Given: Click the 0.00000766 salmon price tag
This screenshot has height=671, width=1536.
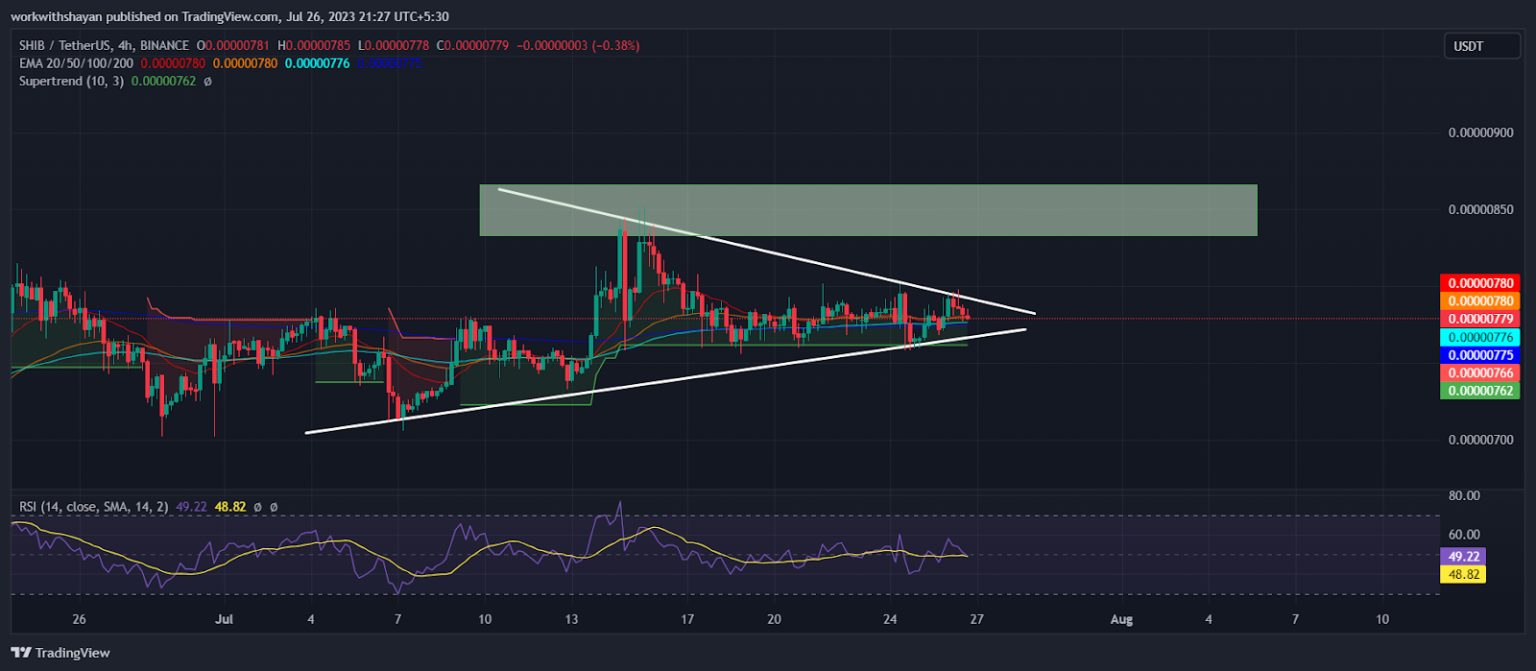Looking at the screenshot, I should (1478, 373).
